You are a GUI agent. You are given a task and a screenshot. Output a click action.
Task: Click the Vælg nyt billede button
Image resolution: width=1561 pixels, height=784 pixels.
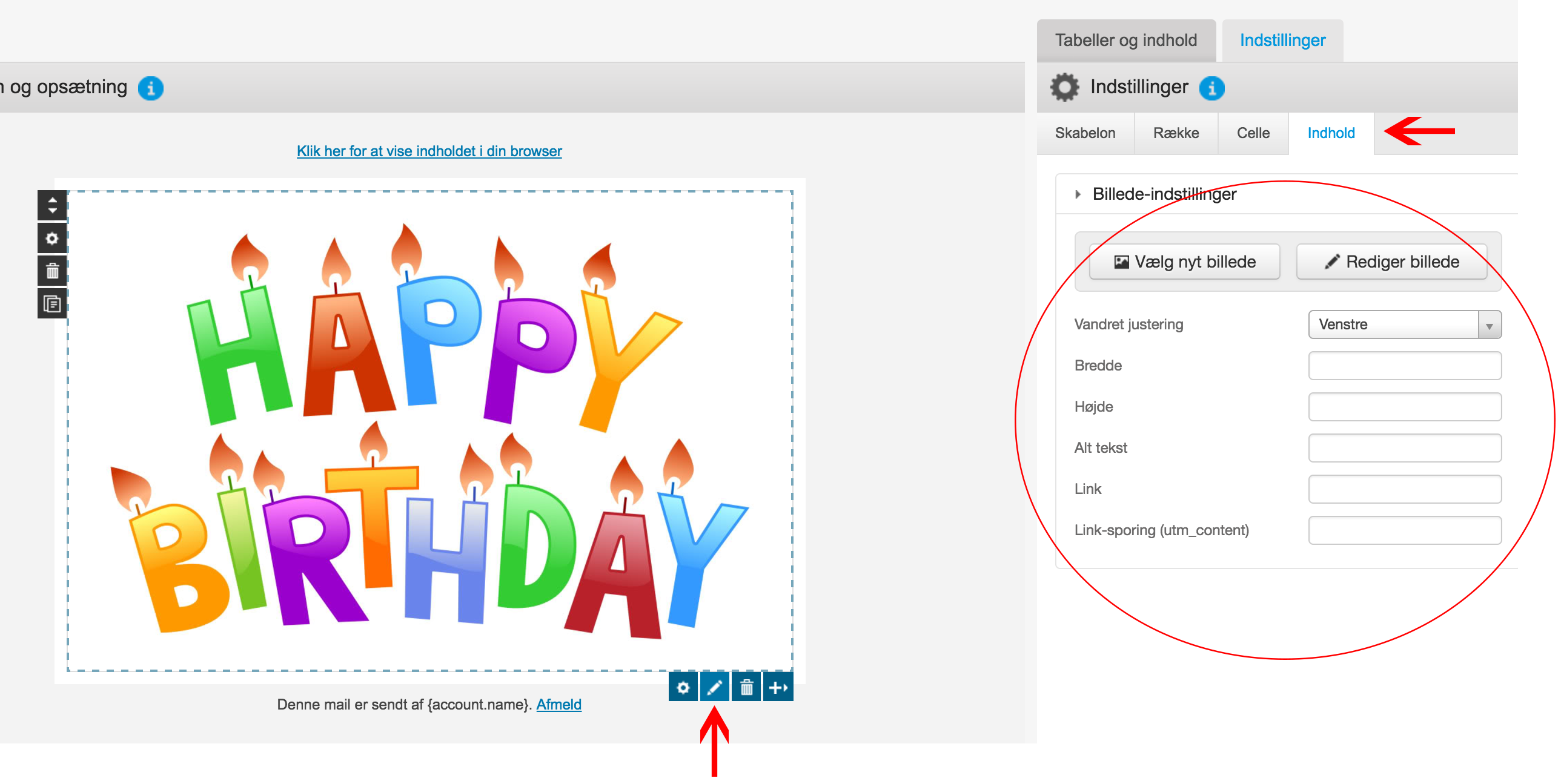click(x=1184, y=262)
